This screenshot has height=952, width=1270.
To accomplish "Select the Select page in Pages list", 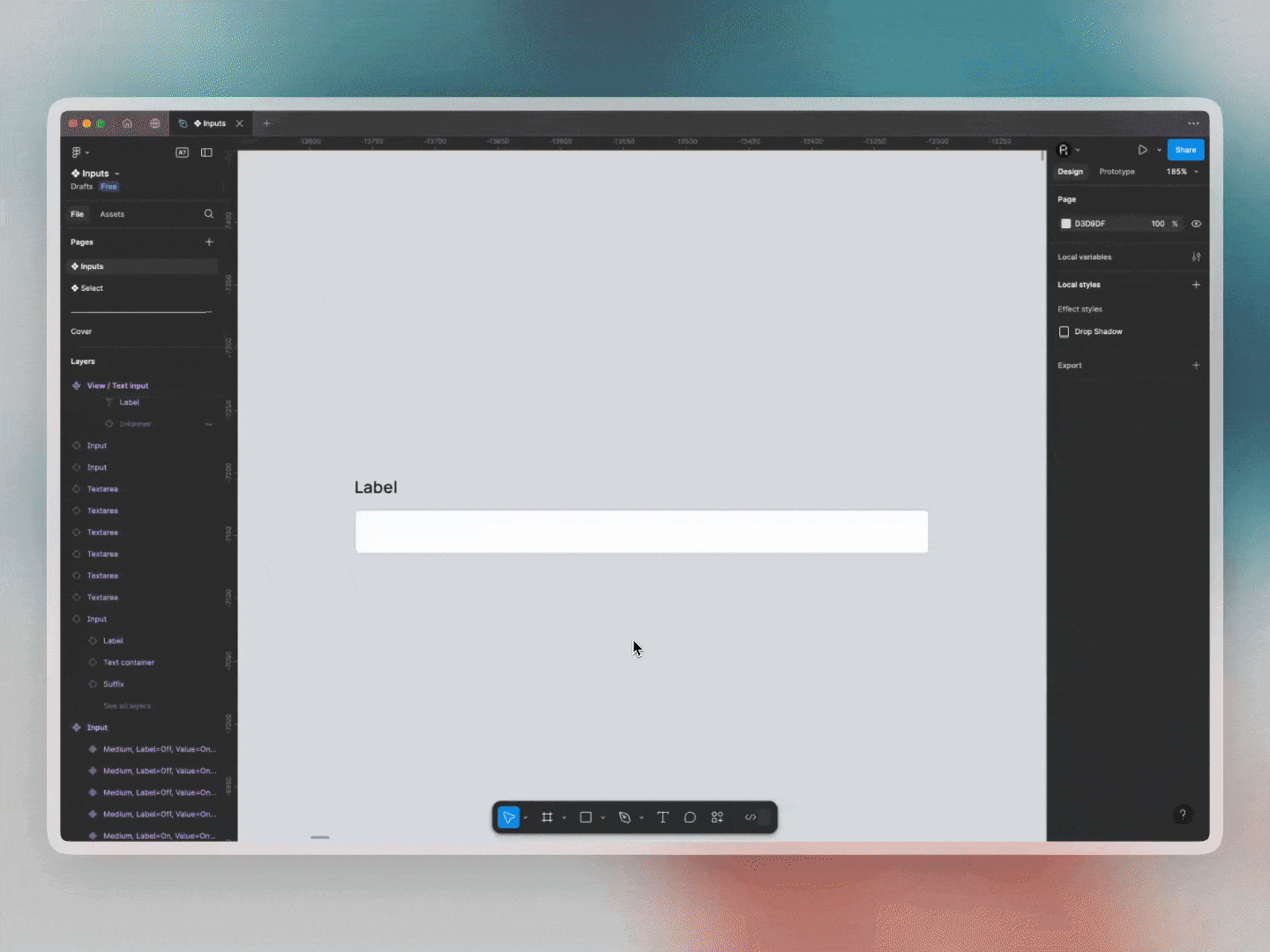I will pyautogui.click(x=91, y=288).
